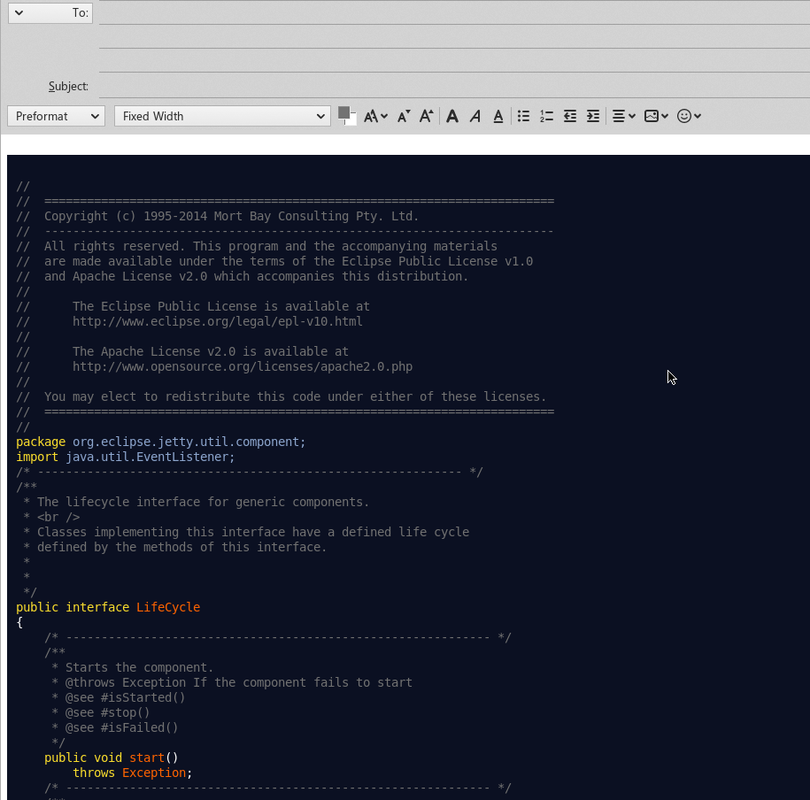The image size is (810, 800).
Task: Open the insert image dropdown
Action: (x=656, y=116)
